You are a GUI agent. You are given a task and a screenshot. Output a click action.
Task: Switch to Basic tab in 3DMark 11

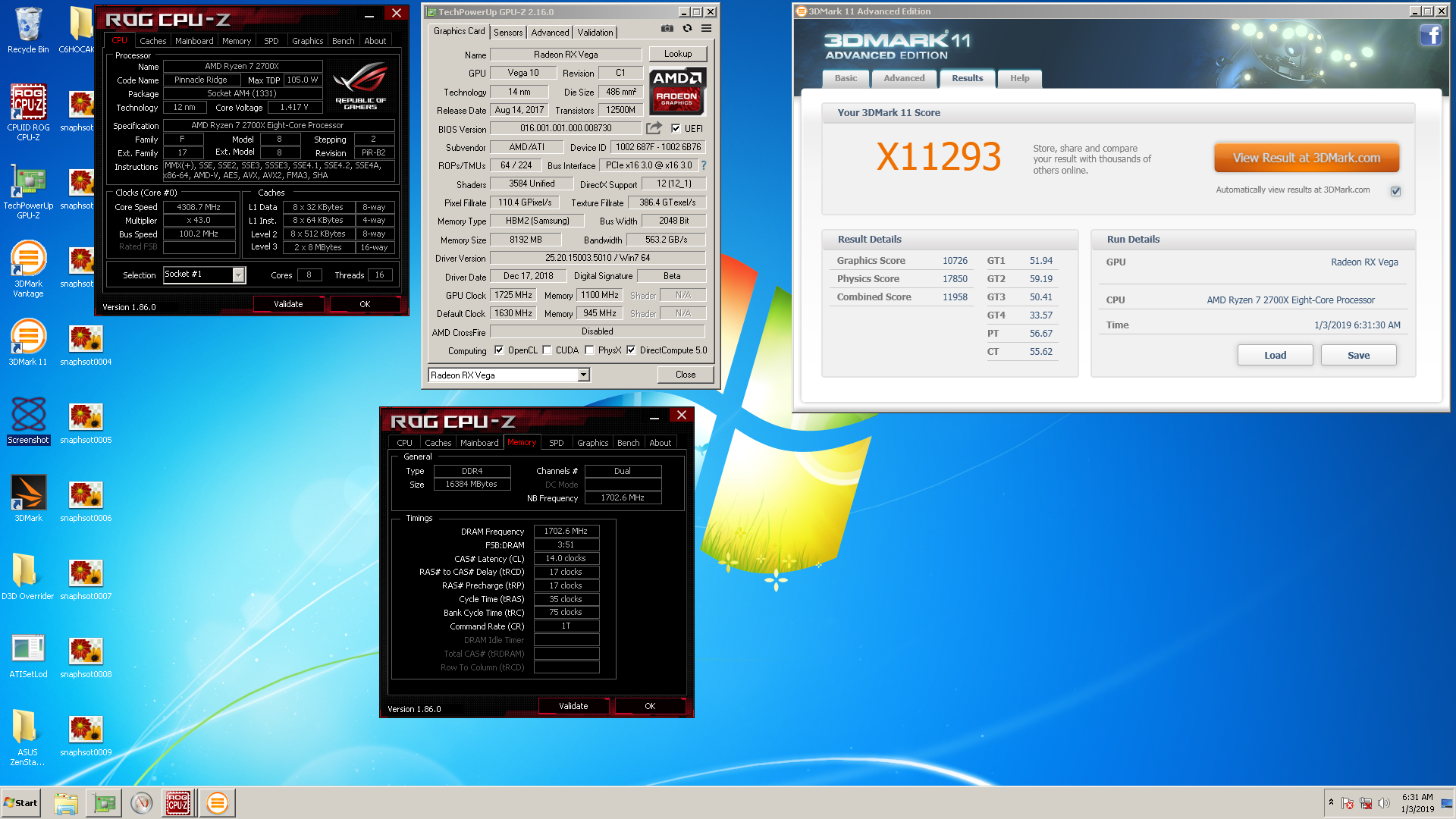click(x=846, y=78)
